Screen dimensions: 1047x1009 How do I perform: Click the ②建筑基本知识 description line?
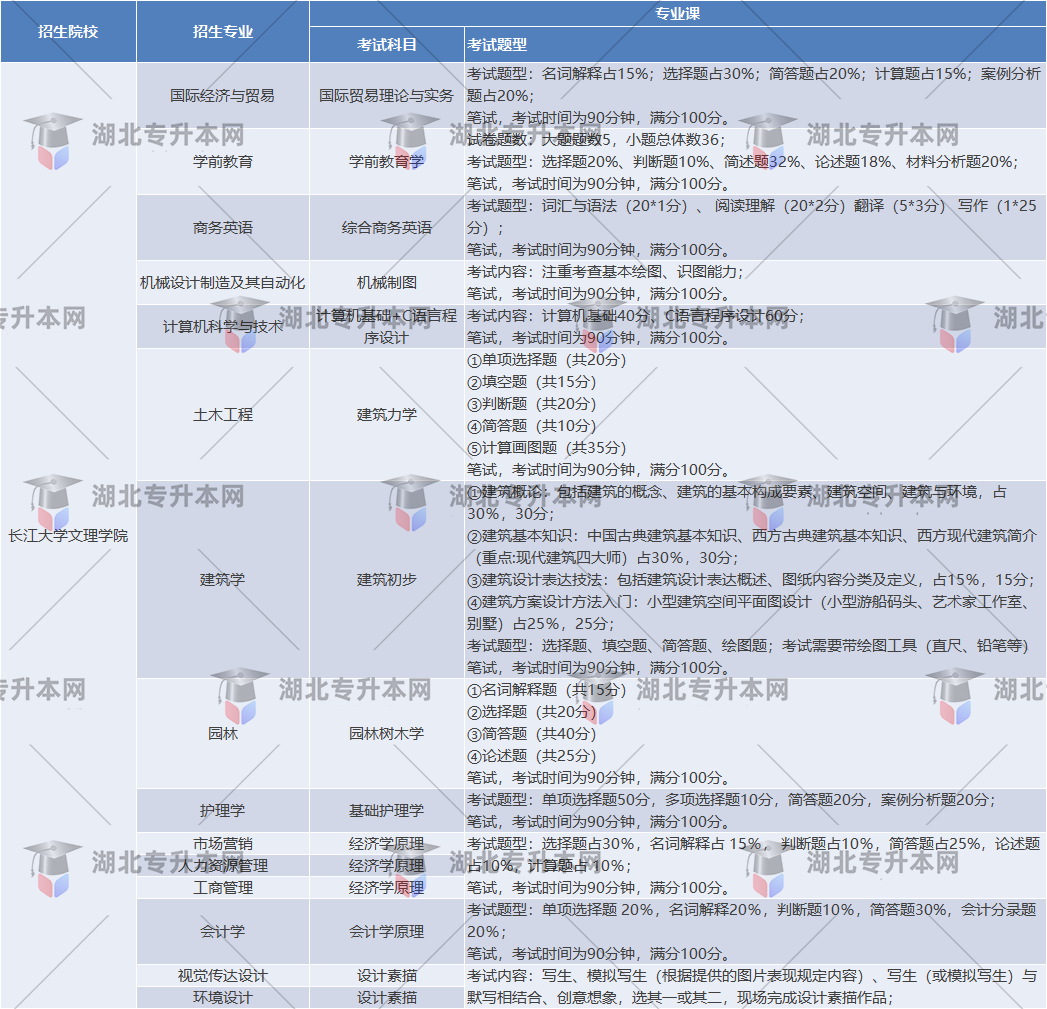[x=752, y=547]
